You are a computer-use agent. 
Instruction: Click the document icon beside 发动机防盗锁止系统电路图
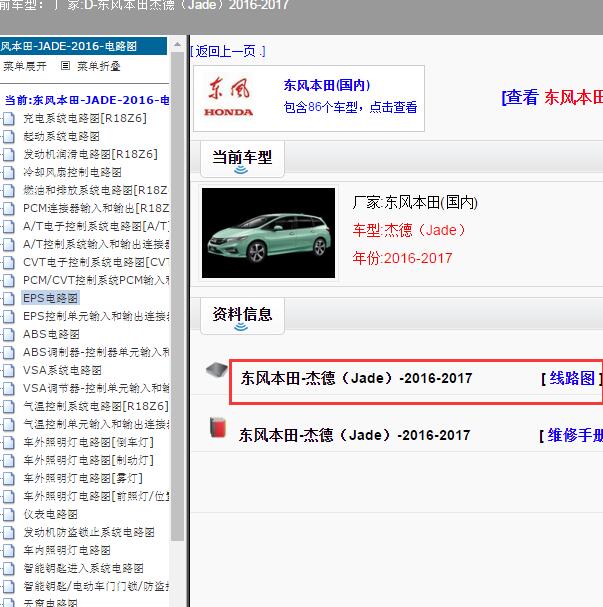point(9,533)
